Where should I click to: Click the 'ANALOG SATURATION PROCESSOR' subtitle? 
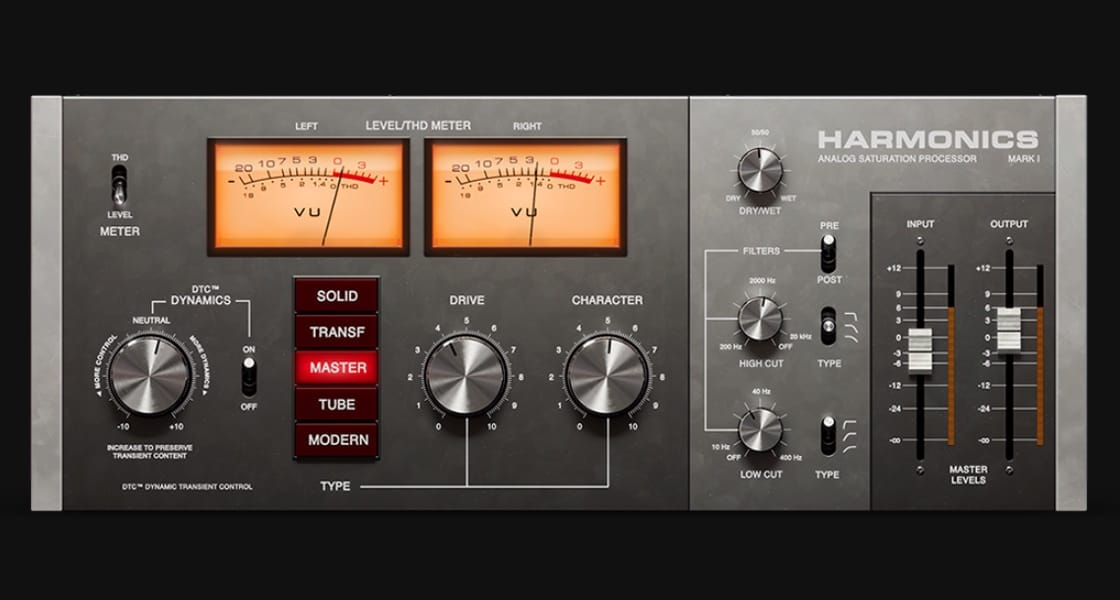click(x=897, y=159)
